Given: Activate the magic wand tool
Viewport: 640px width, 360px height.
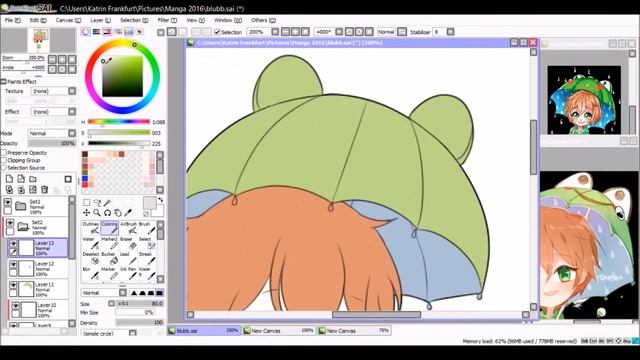Looking at the screenshot, I should click(x=107, y=202).
